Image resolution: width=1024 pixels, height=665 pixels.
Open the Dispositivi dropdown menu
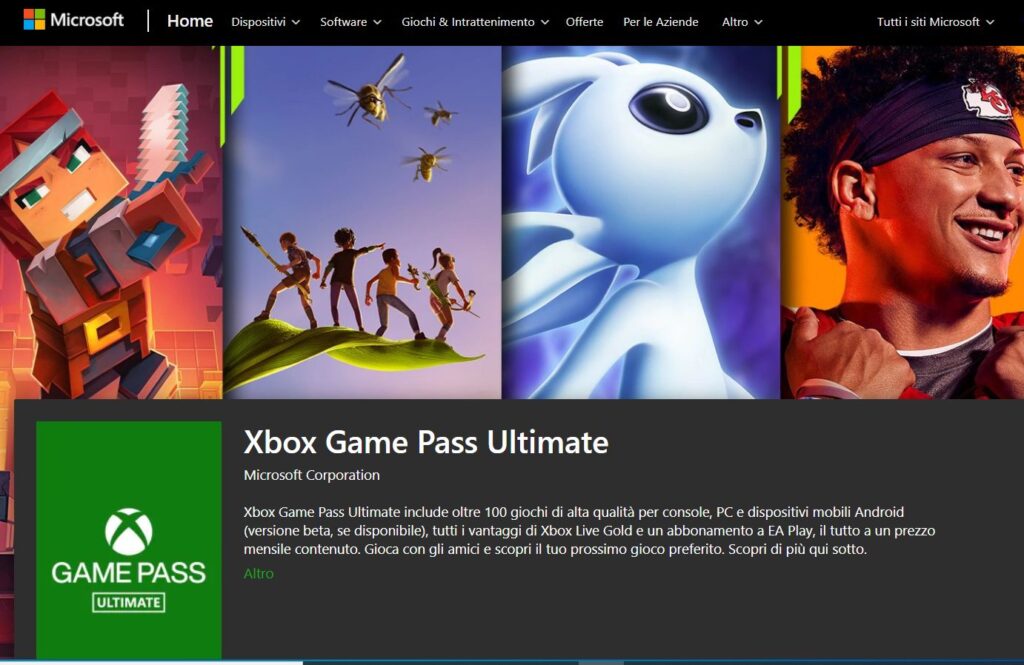pos(265,22)
